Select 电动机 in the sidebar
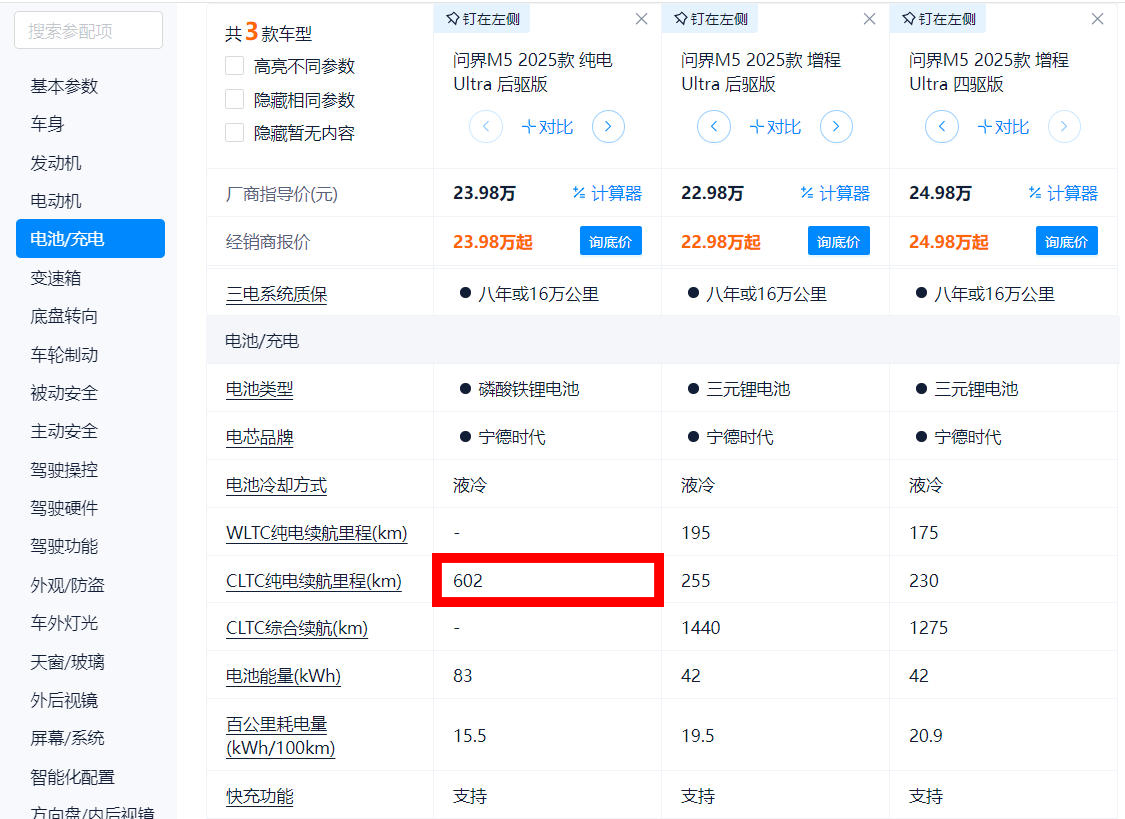The image size is (1125, 819). coord(56,201)
